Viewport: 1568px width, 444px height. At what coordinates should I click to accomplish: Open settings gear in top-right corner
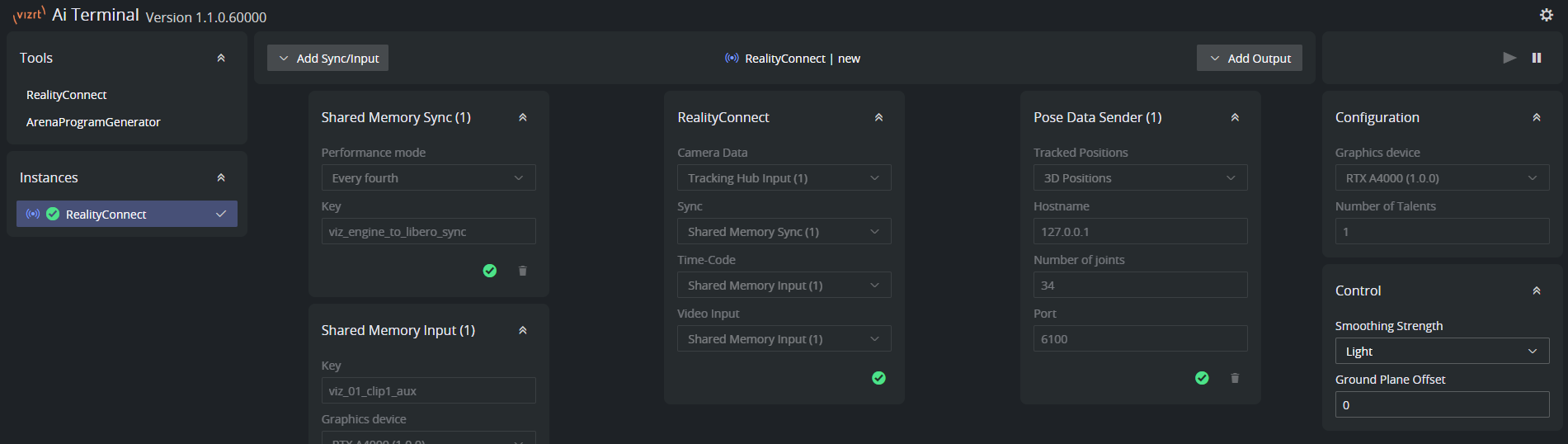click(1546, 15)
